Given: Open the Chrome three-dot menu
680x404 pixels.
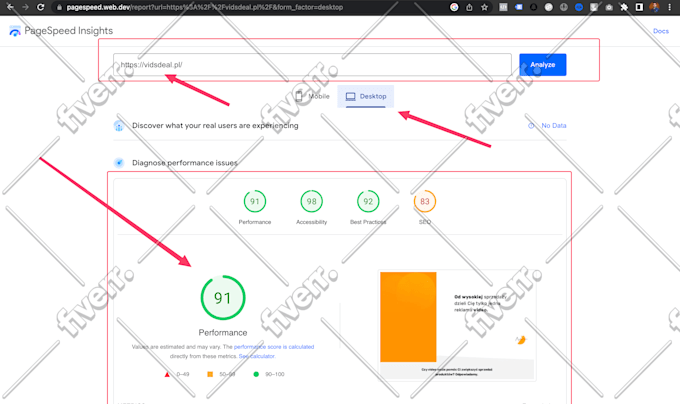Looking at the screenshot, I should point(670,7).
